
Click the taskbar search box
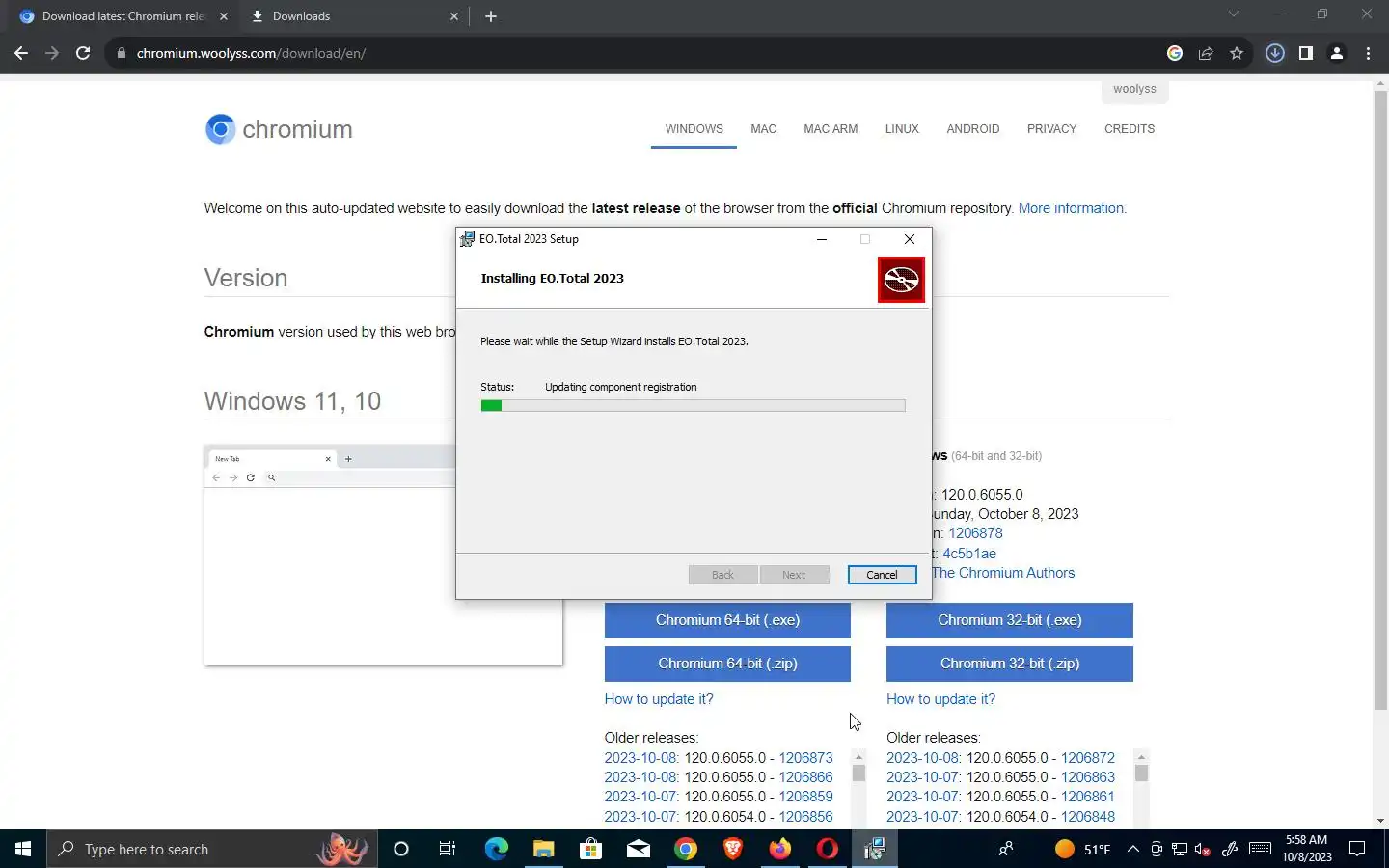point(212,849)
